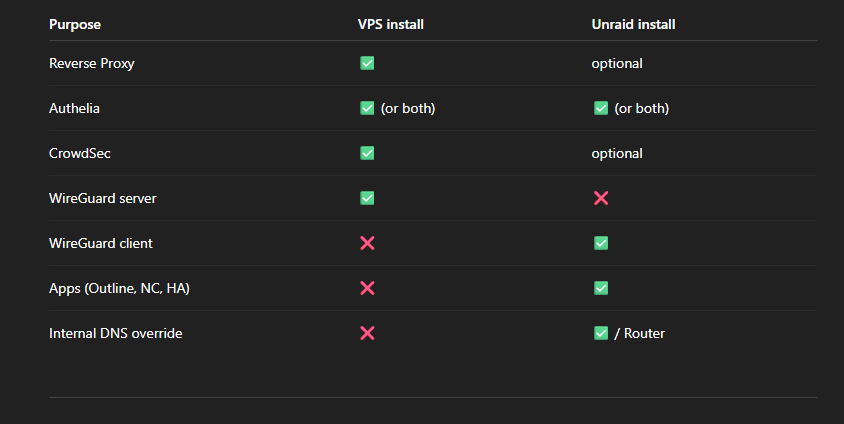This screenshot has height=424, width=844.
Task: Click VPS red X for Apps row
Action: coord(367,288)
